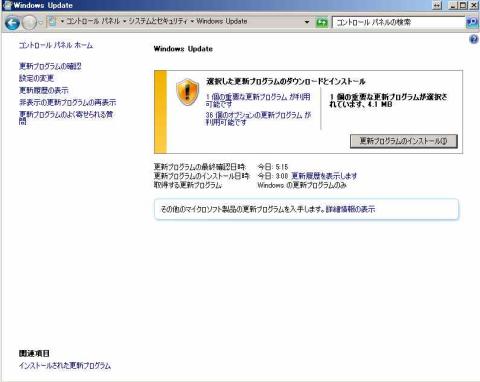Image resolution: width=480 pixels, height=382 pixels.
Task: Open 更新プログラムのよく寄せられる質問 link
Action: coord(66,118)
